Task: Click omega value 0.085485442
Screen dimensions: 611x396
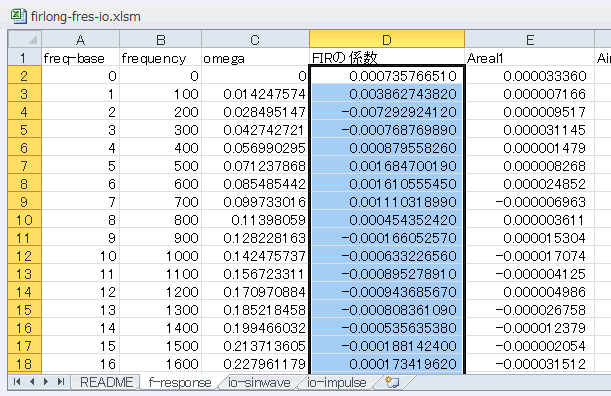Action: pos(255,184)
